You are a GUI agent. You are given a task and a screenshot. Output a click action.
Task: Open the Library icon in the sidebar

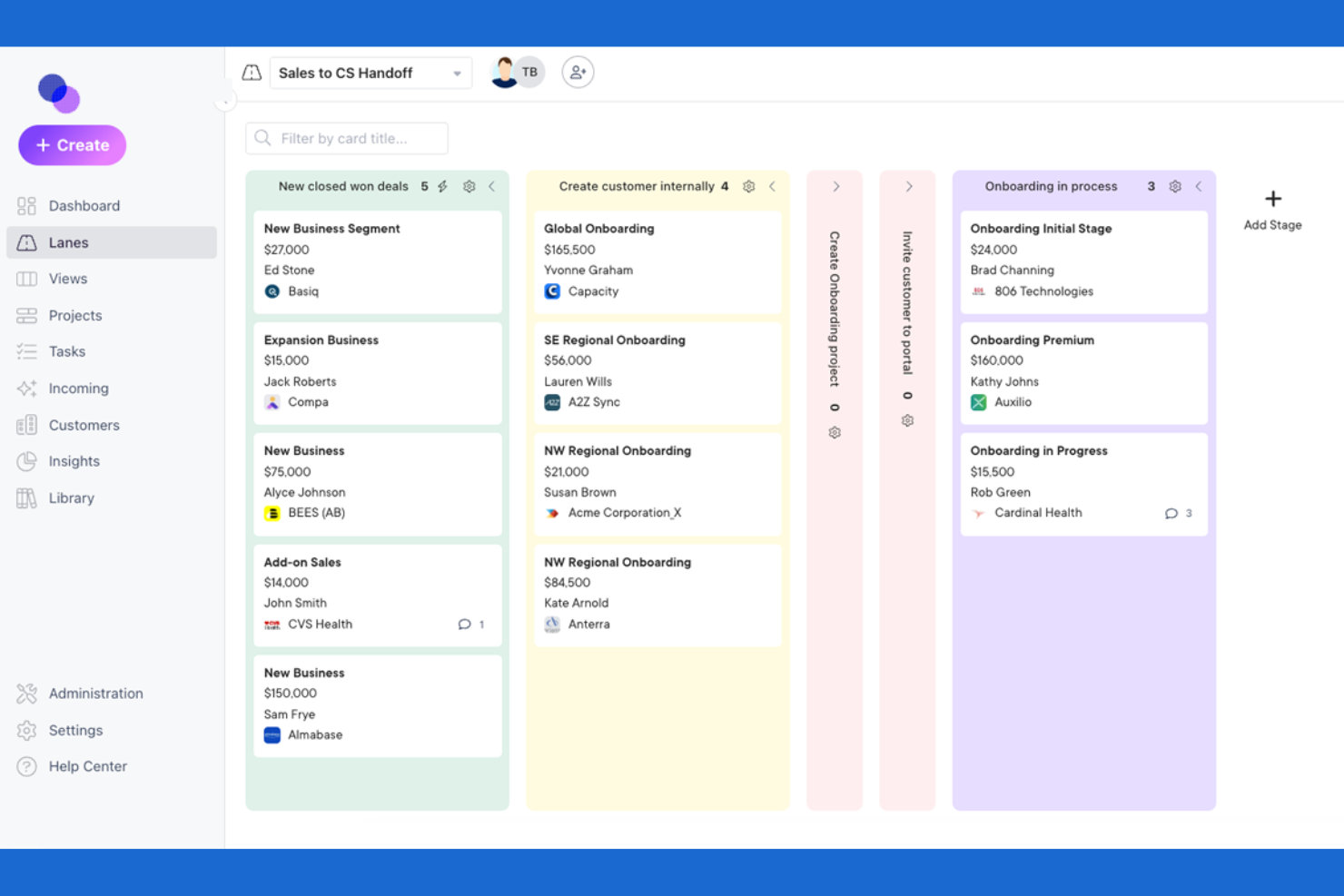26,497
